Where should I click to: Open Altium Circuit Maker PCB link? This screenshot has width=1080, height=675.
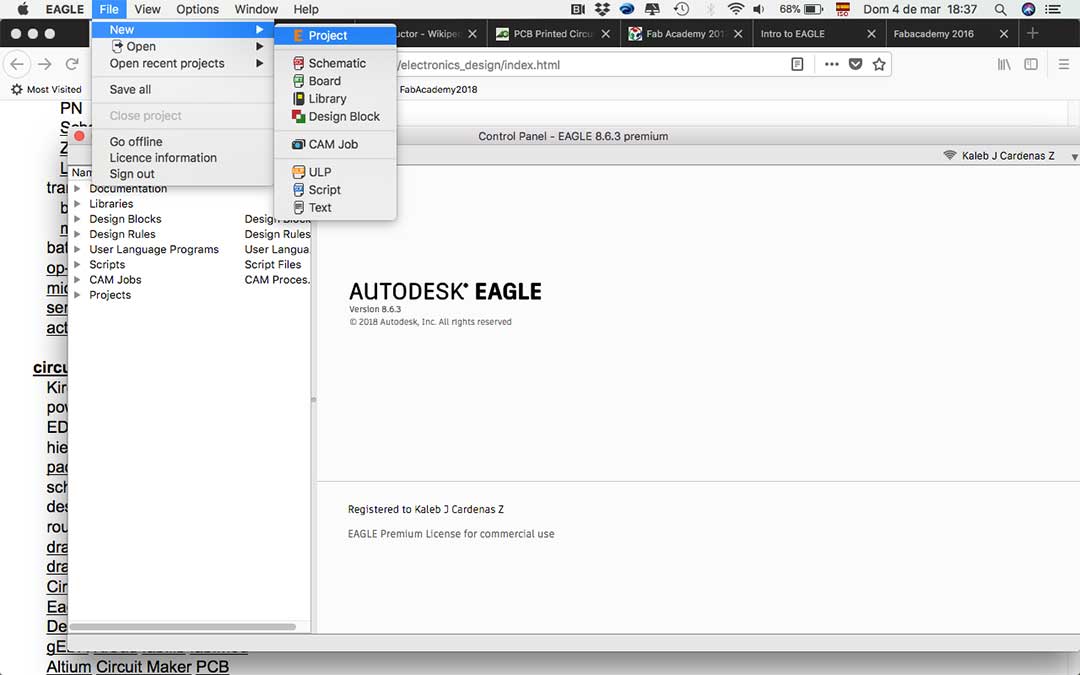[137, 667]
